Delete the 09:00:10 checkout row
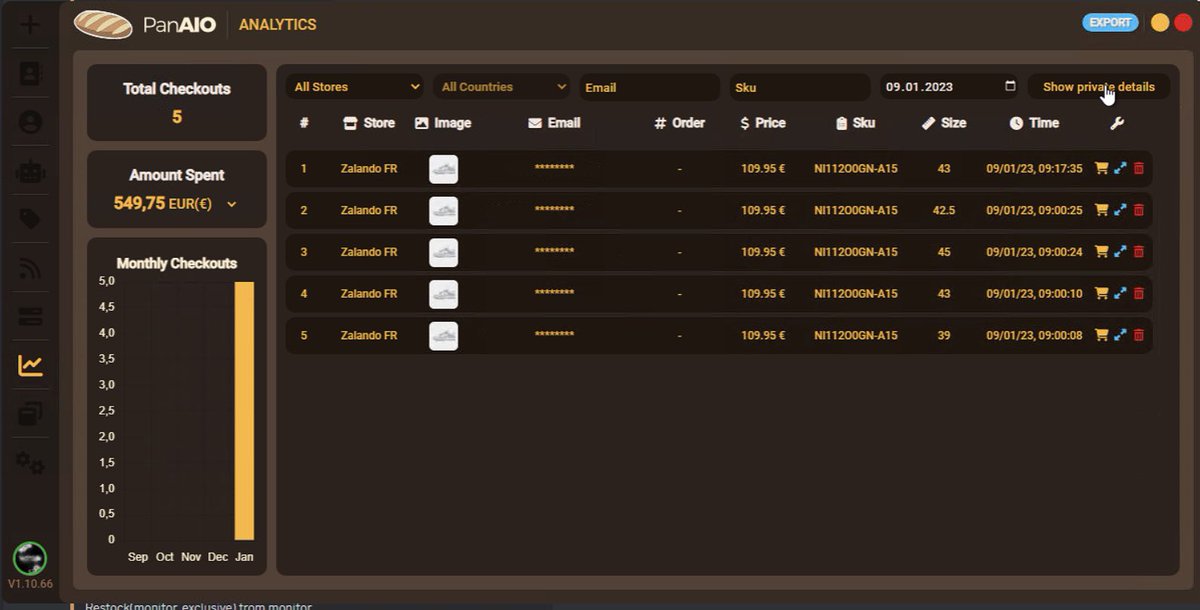Viewport: 1200px width, 610px height. (x=1139, y=293)
